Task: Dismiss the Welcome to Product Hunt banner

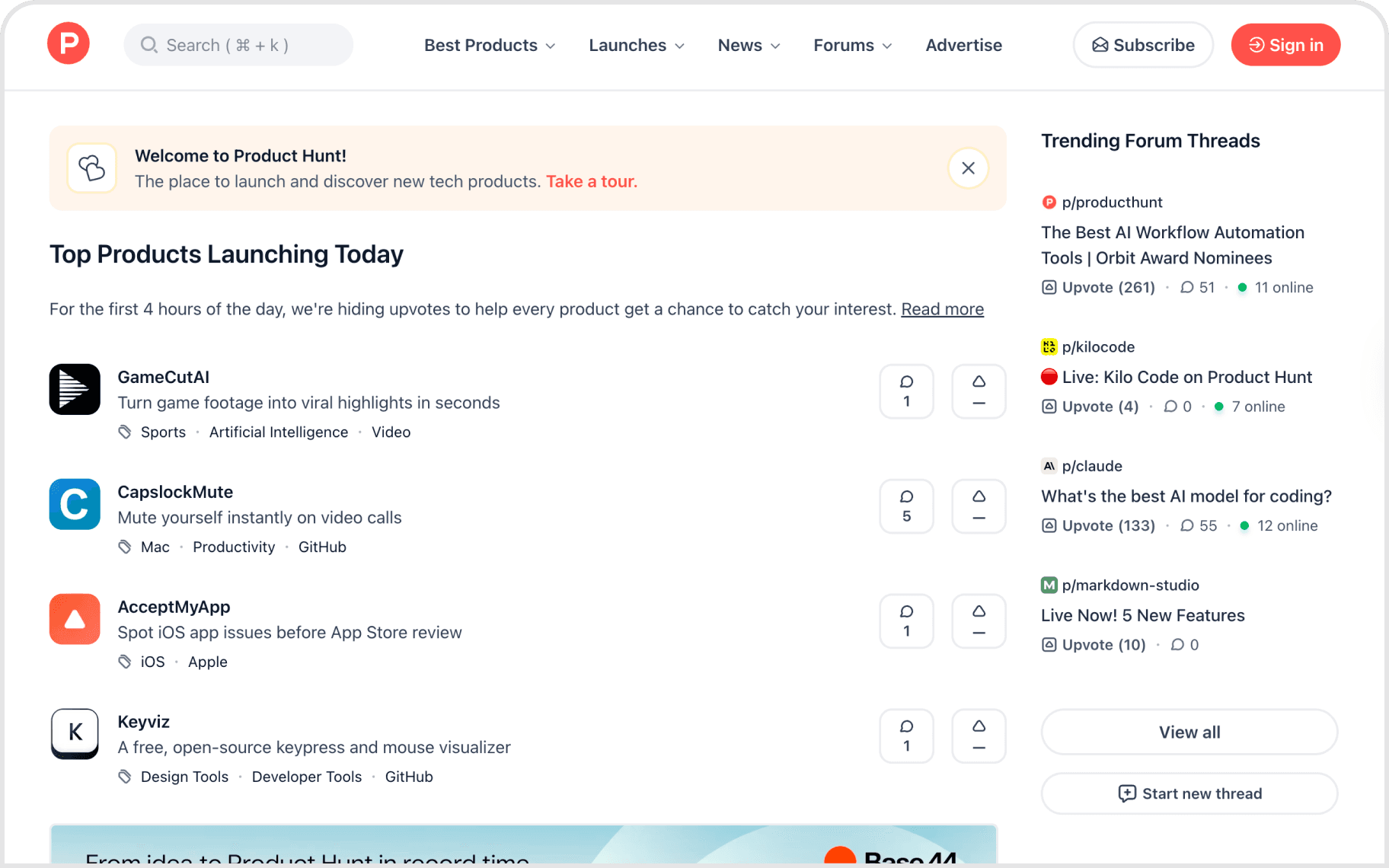Action: click(968, 168)
